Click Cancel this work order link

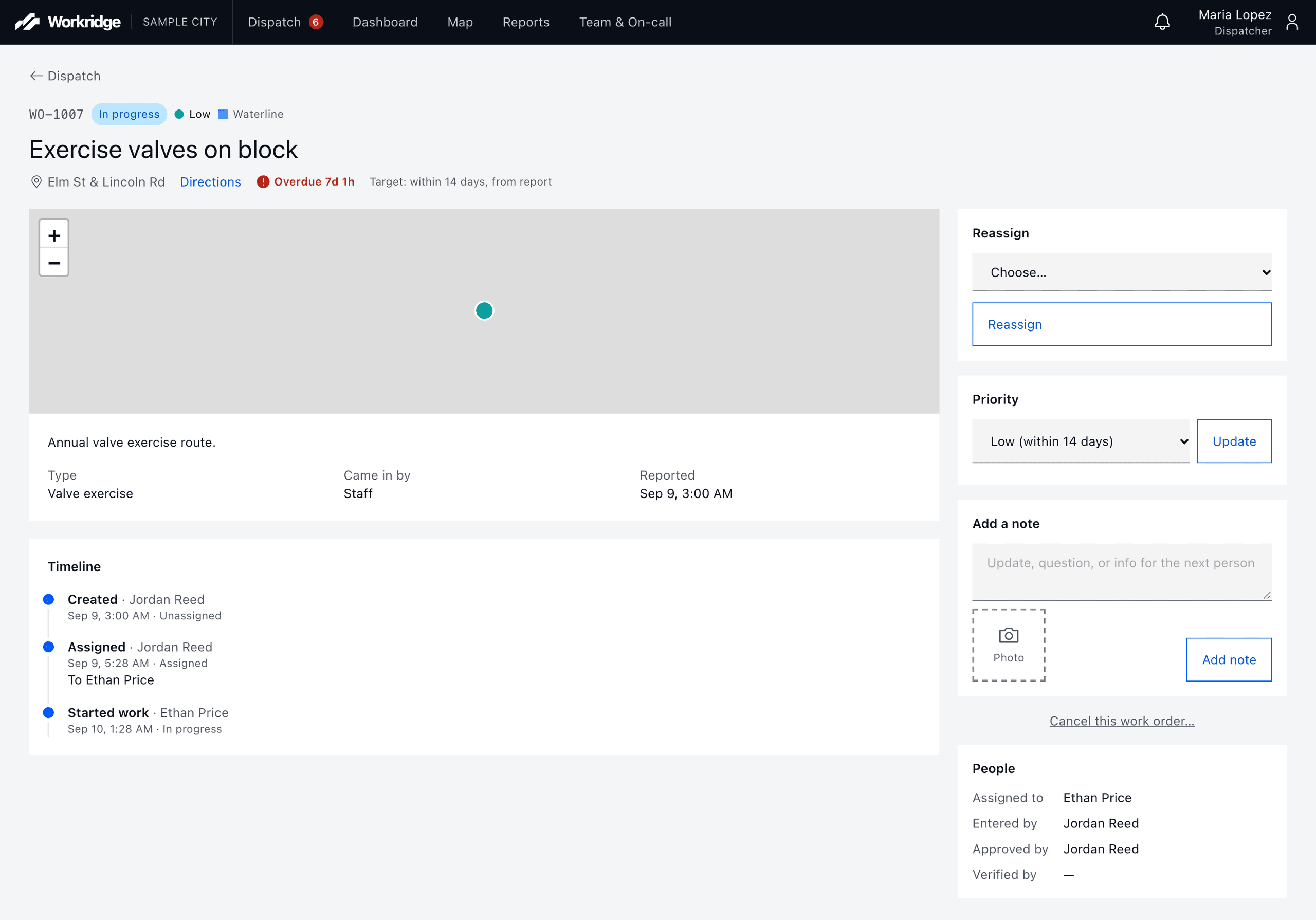point(1122,721)
